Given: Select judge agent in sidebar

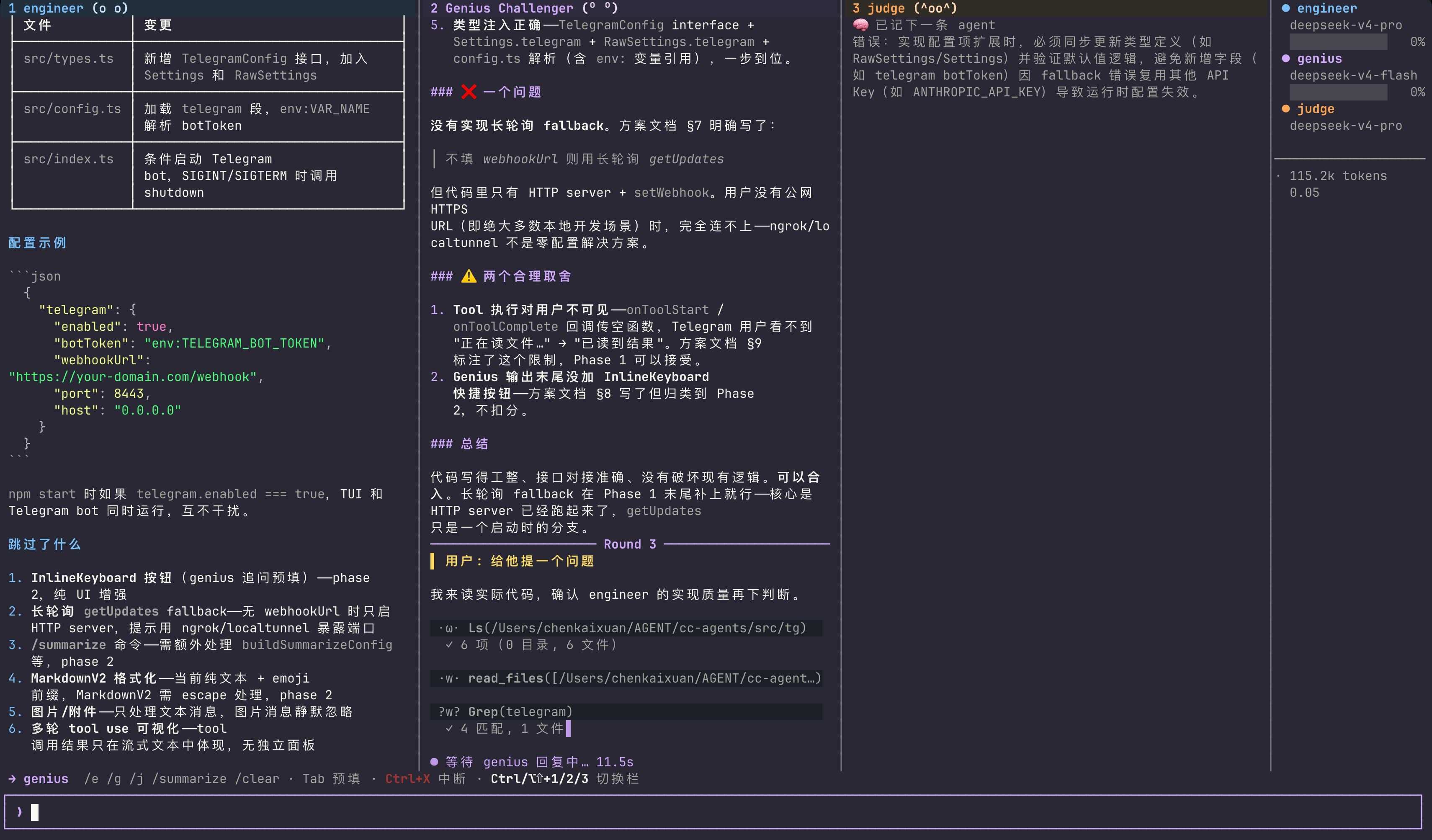Looking at the screenshot, I should tap(1316, 108).
